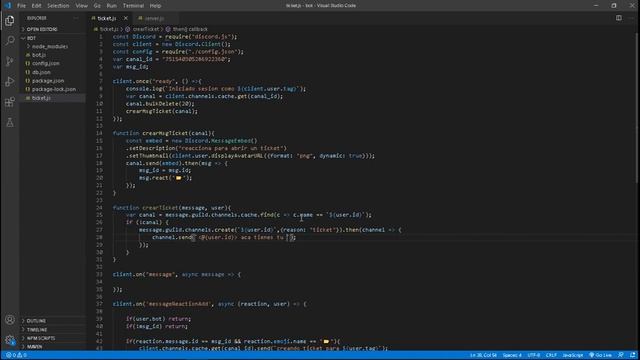Open the Run and Debug view

point(10,81)
